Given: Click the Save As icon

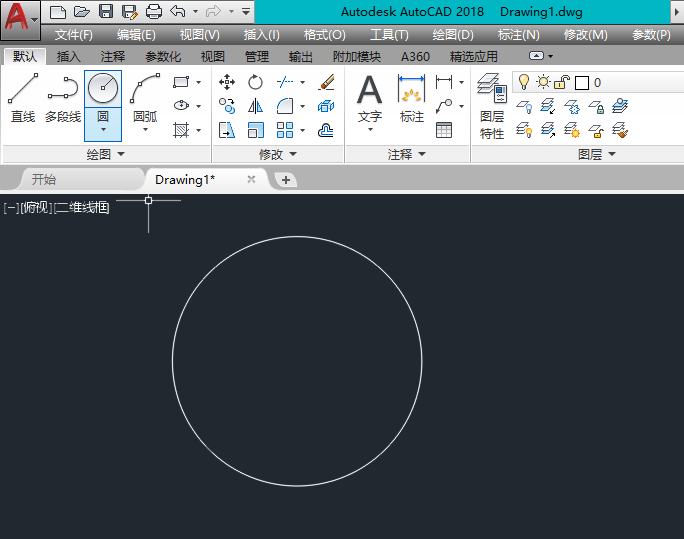Looking at the screenshot, I should [x=130, y=12].
